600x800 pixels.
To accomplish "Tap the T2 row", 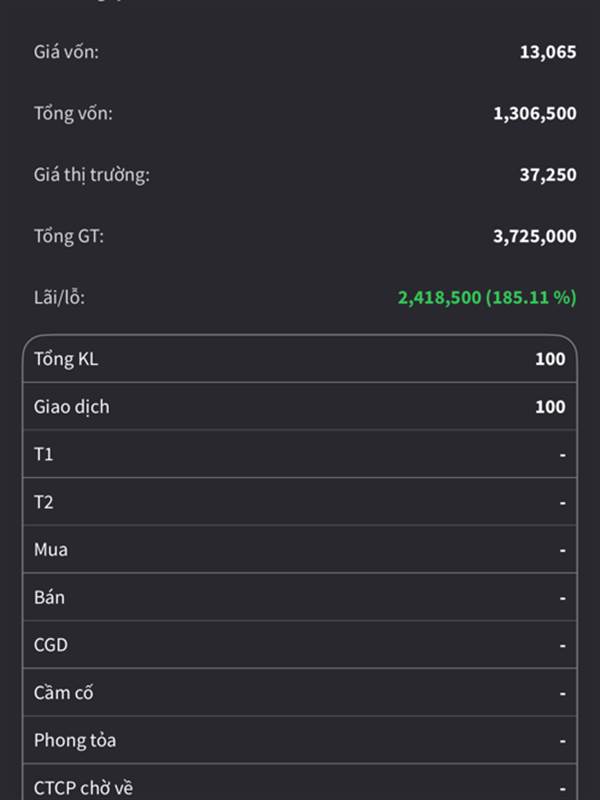I will point(300,502).
